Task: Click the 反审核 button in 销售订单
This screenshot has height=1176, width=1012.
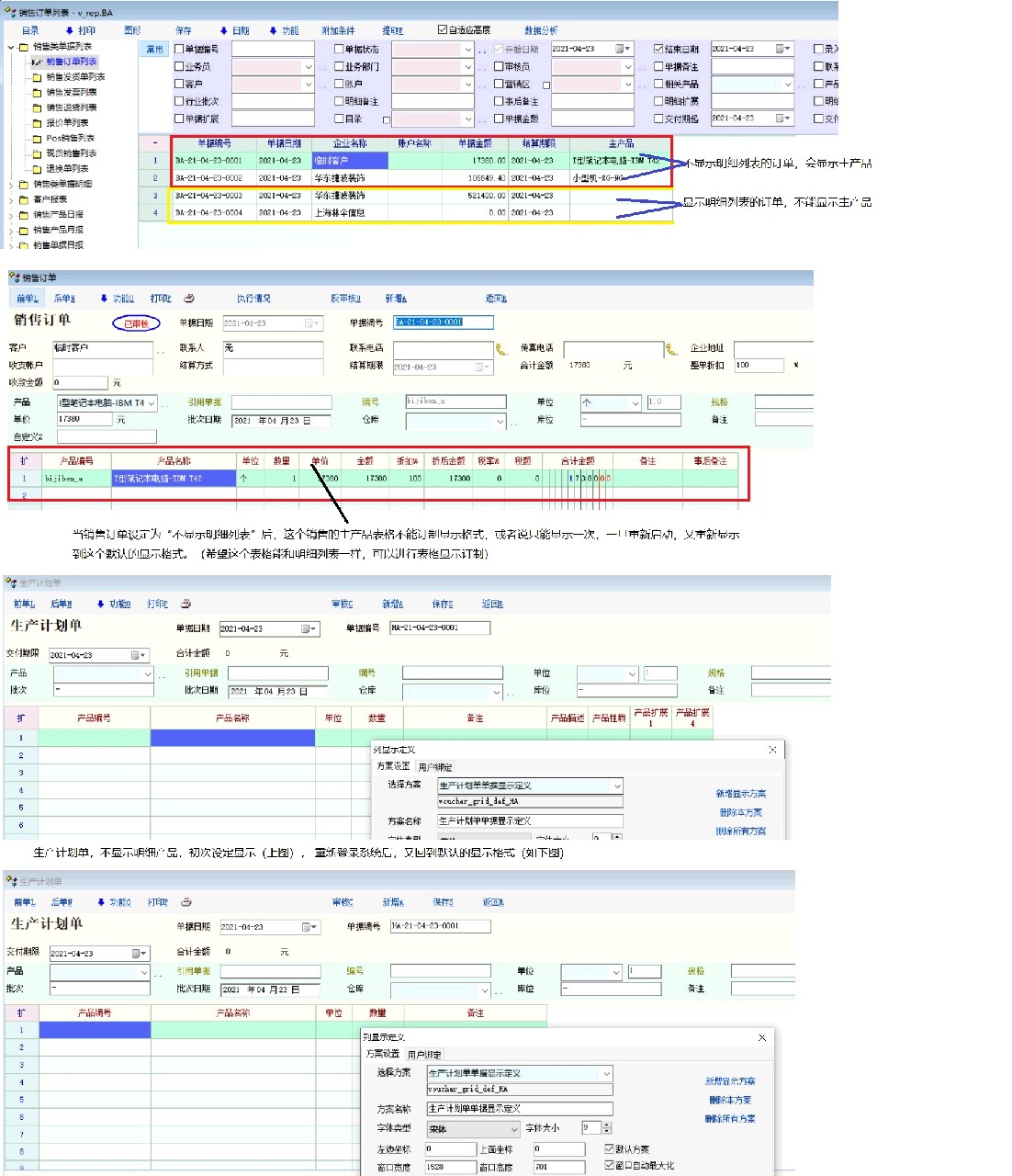Action: point(345,299)
